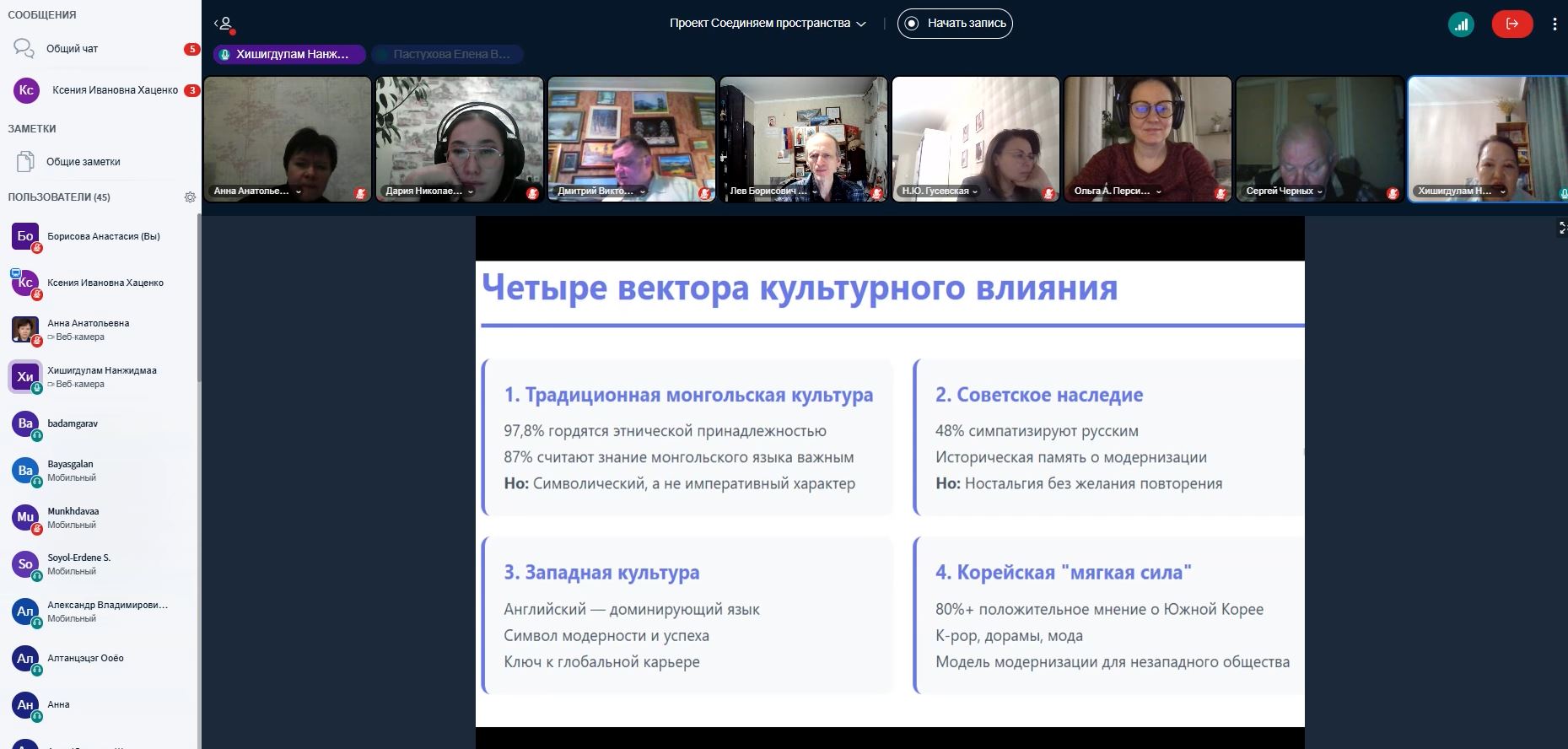Expand Анна Анатольевна webcam name dropdown
This screenshot has width=1568, height=749.
tap(298, 191)
